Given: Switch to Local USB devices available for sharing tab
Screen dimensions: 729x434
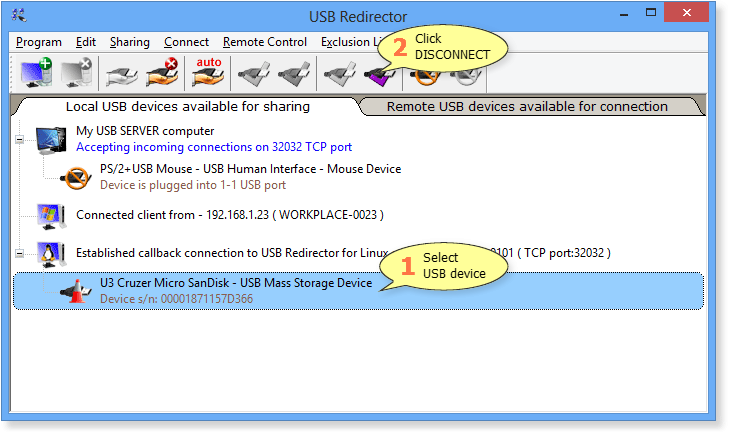Looking at the screenshot, I should pos(188,107).
